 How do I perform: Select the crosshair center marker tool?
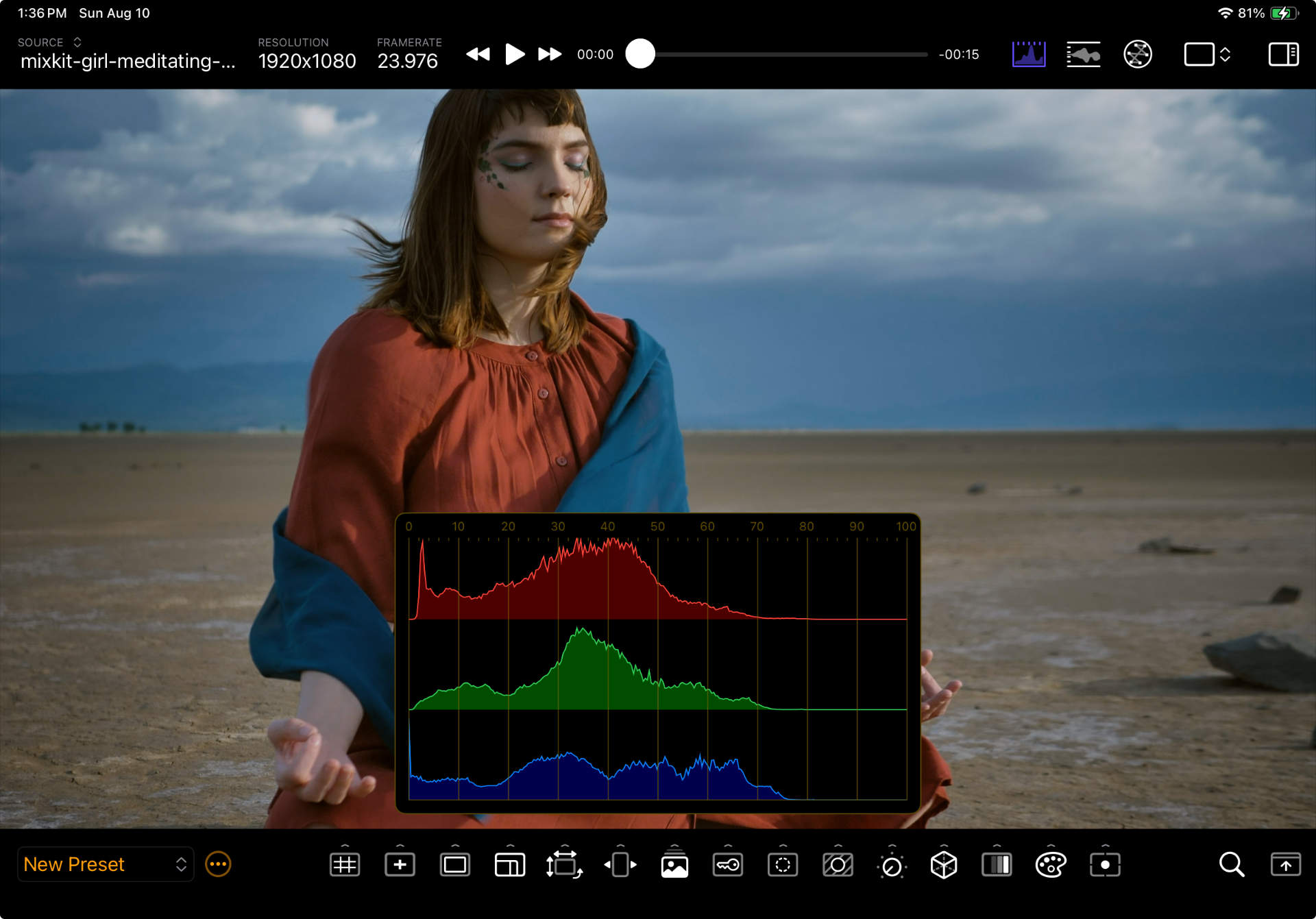click(400, 865)
